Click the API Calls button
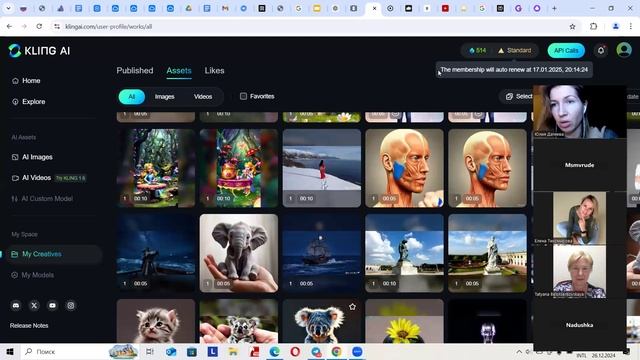 point(566,51)
